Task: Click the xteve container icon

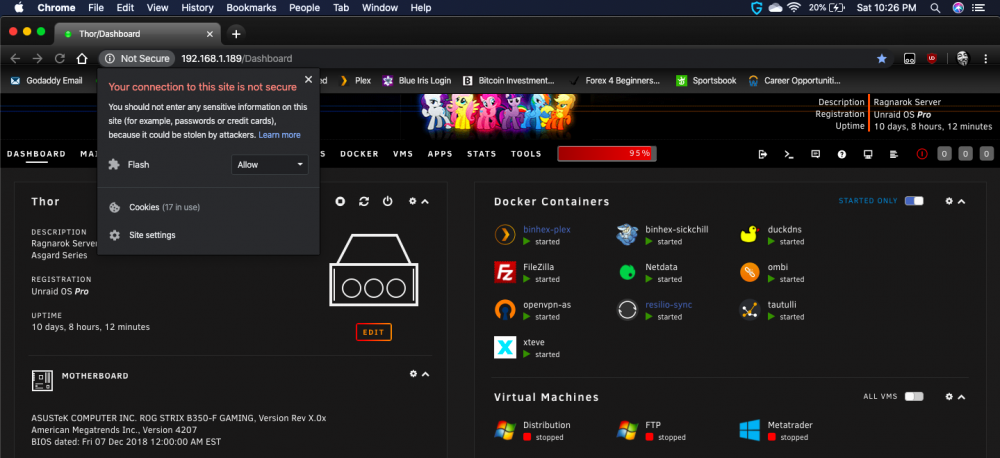Action: (x=504, y=348)
